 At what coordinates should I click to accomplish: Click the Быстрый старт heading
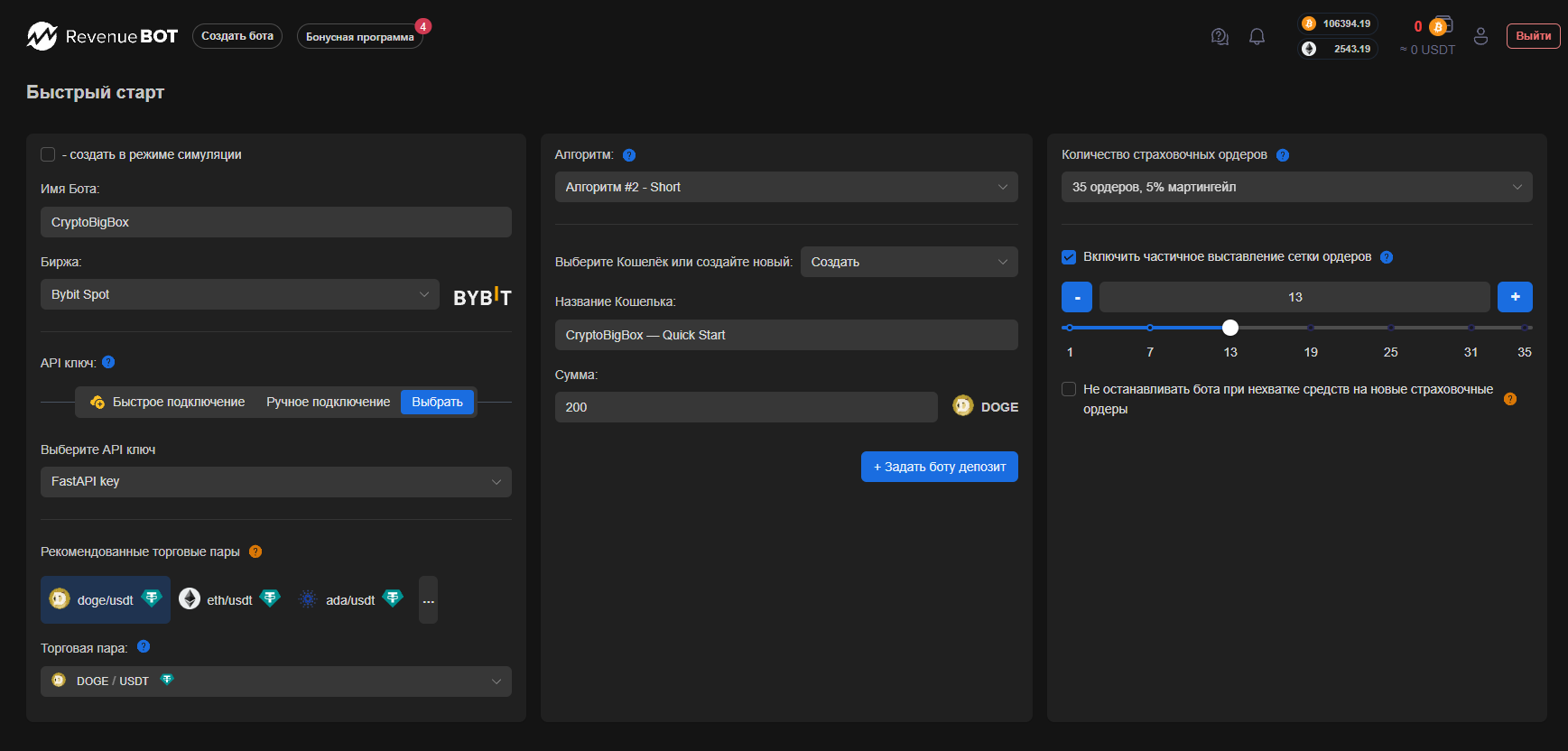tap(96, 92)
